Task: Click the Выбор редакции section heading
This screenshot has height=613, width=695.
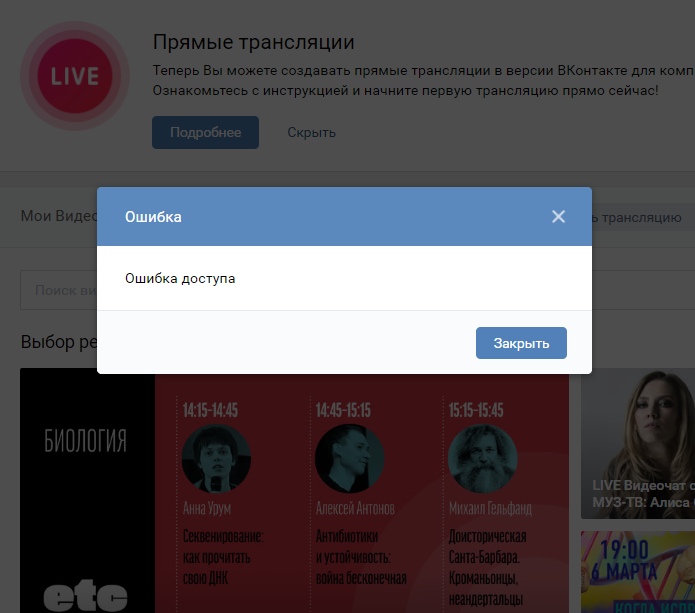Action: tap(59, 342)
